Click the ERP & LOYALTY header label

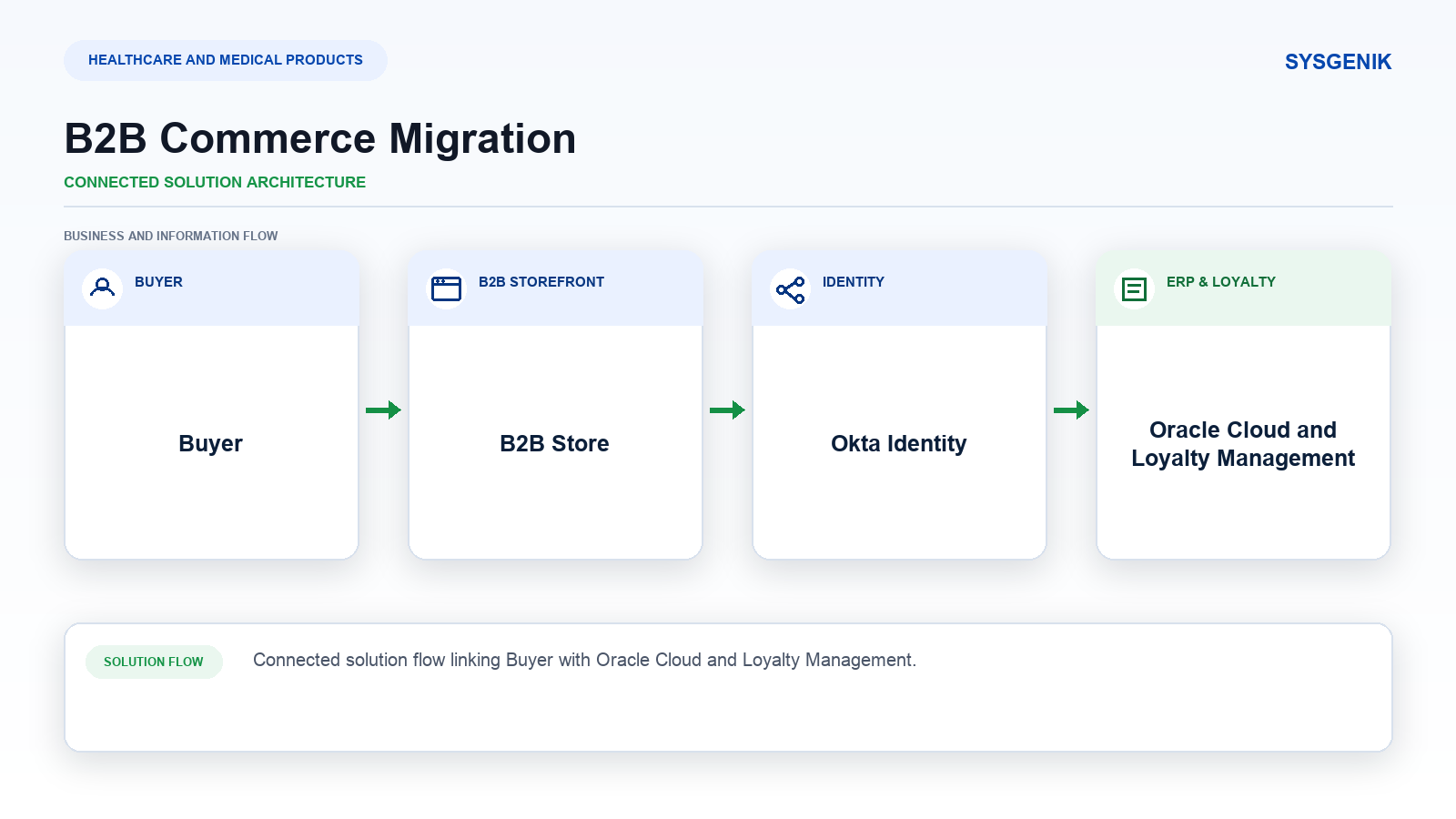coord(1221,282)
